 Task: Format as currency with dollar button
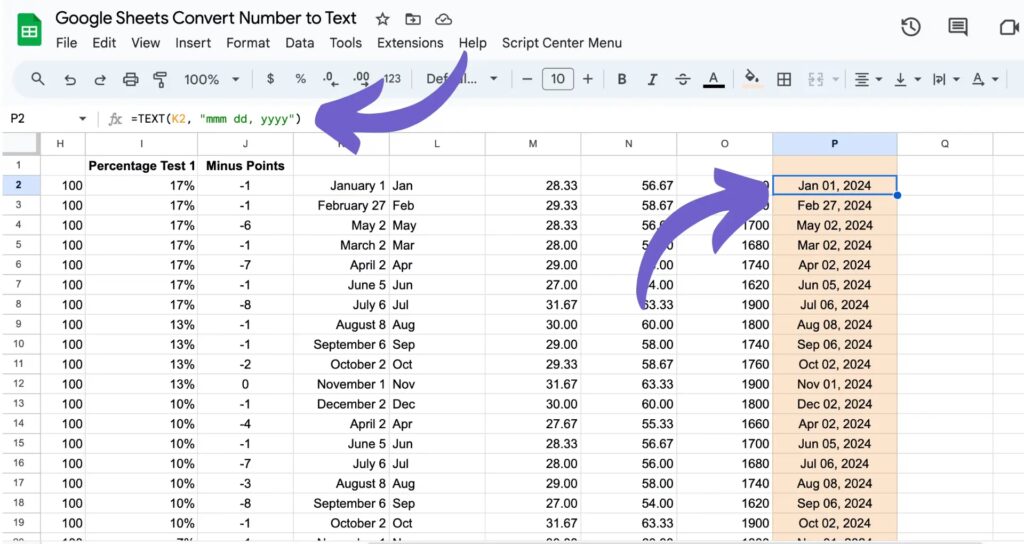click(x=270, y=79)
